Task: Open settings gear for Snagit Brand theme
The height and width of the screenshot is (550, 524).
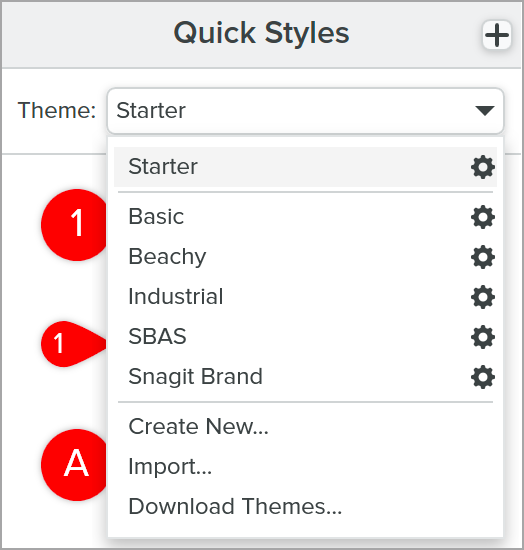Action: pyautogui.click(x=483, y=377)
